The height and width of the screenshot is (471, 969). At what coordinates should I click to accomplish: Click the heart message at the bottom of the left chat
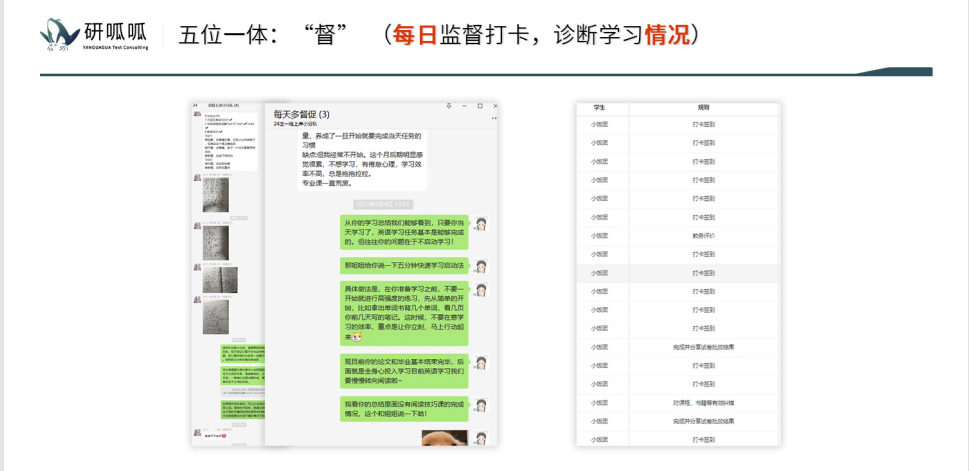pyautogui.click(x=215, y=436)
